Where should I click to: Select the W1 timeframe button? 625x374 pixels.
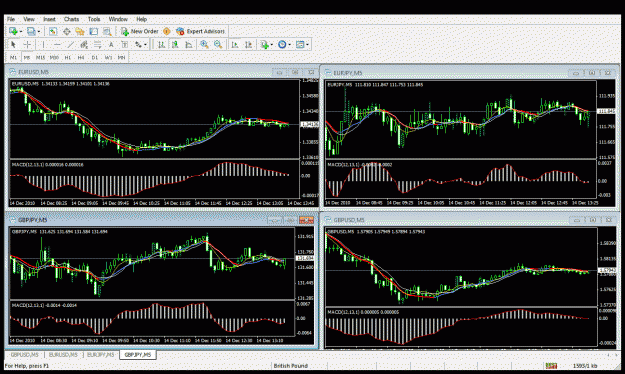[108, 58]
